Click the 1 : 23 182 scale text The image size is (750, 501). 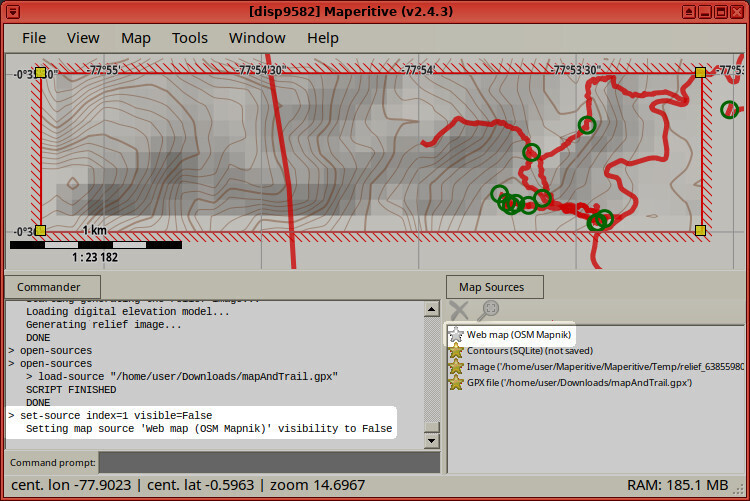[x=95, y=257]
